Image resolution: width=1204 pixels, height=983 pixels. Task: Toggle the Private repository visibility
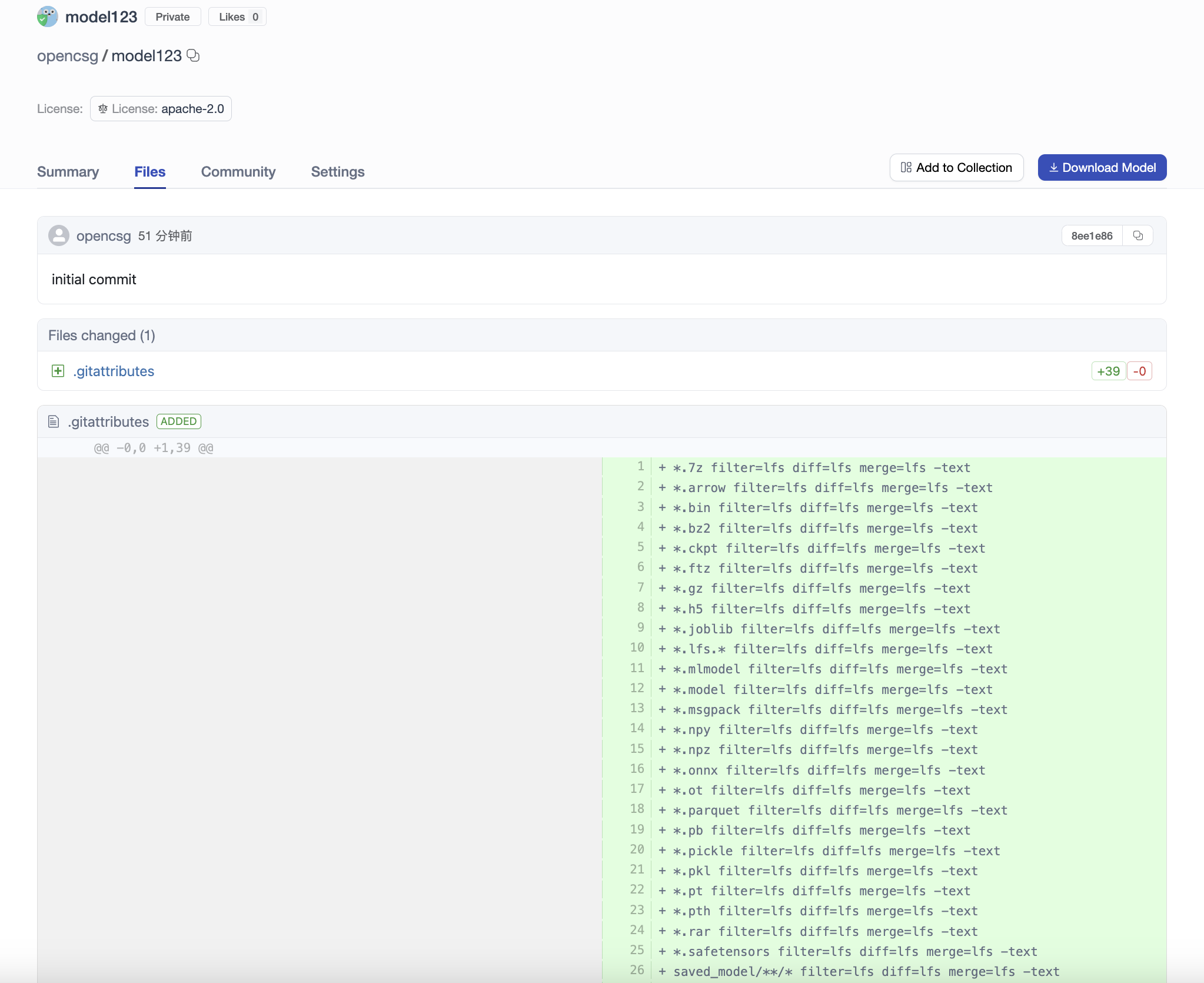pyautogui.click(x=170, y=17)
